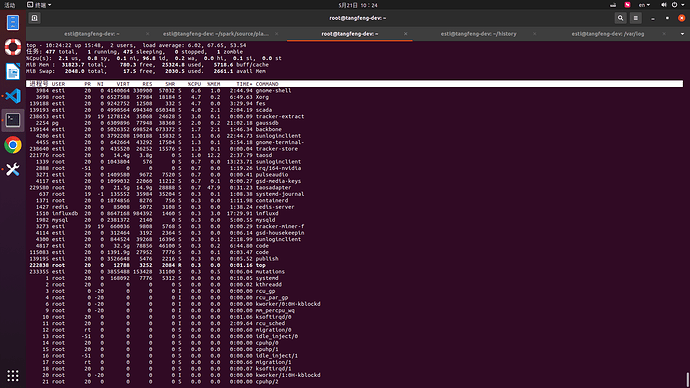Click the %CPU column header

[194, 84]
